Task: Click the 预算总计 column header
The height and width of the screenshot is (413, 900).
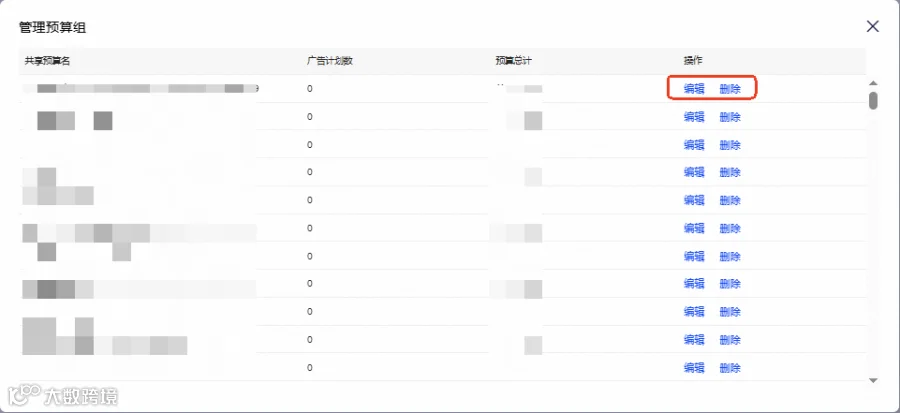Action: coord(514,61)
